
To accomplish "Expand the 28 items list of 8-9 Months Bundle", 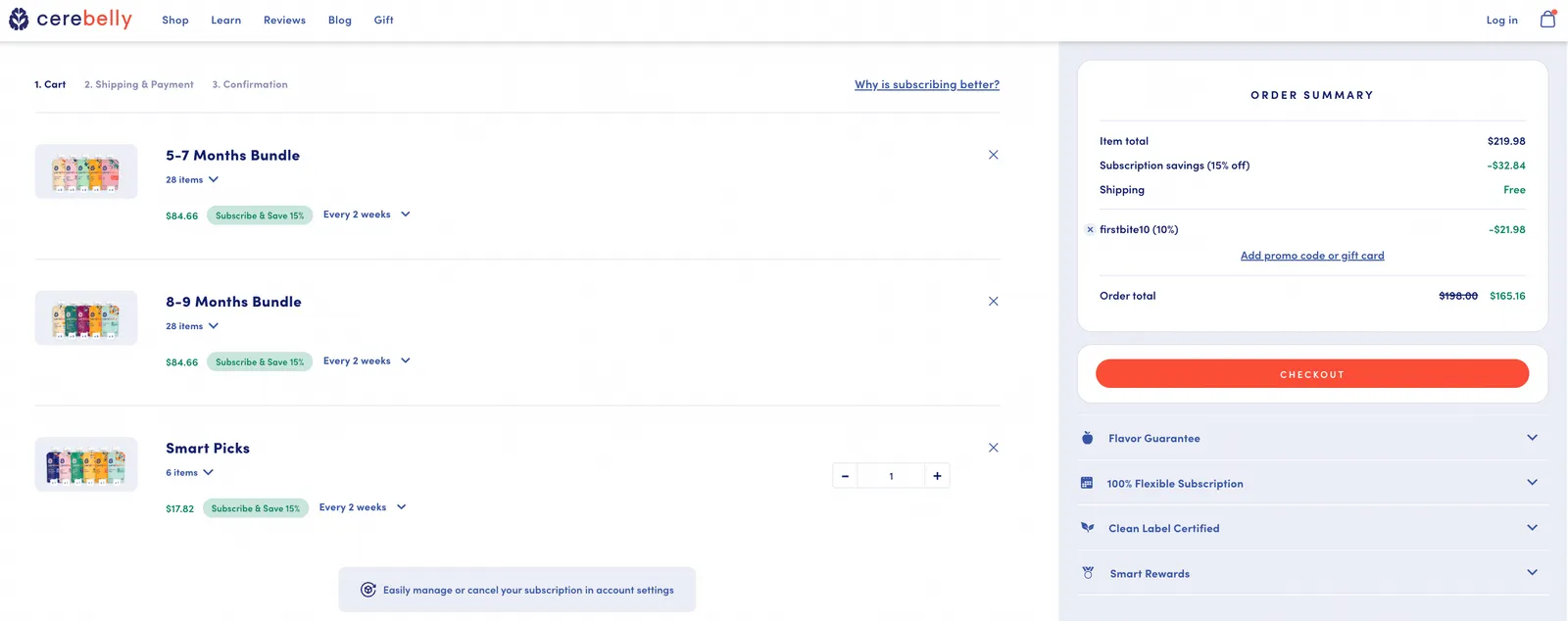I will [x=192, y=326].
